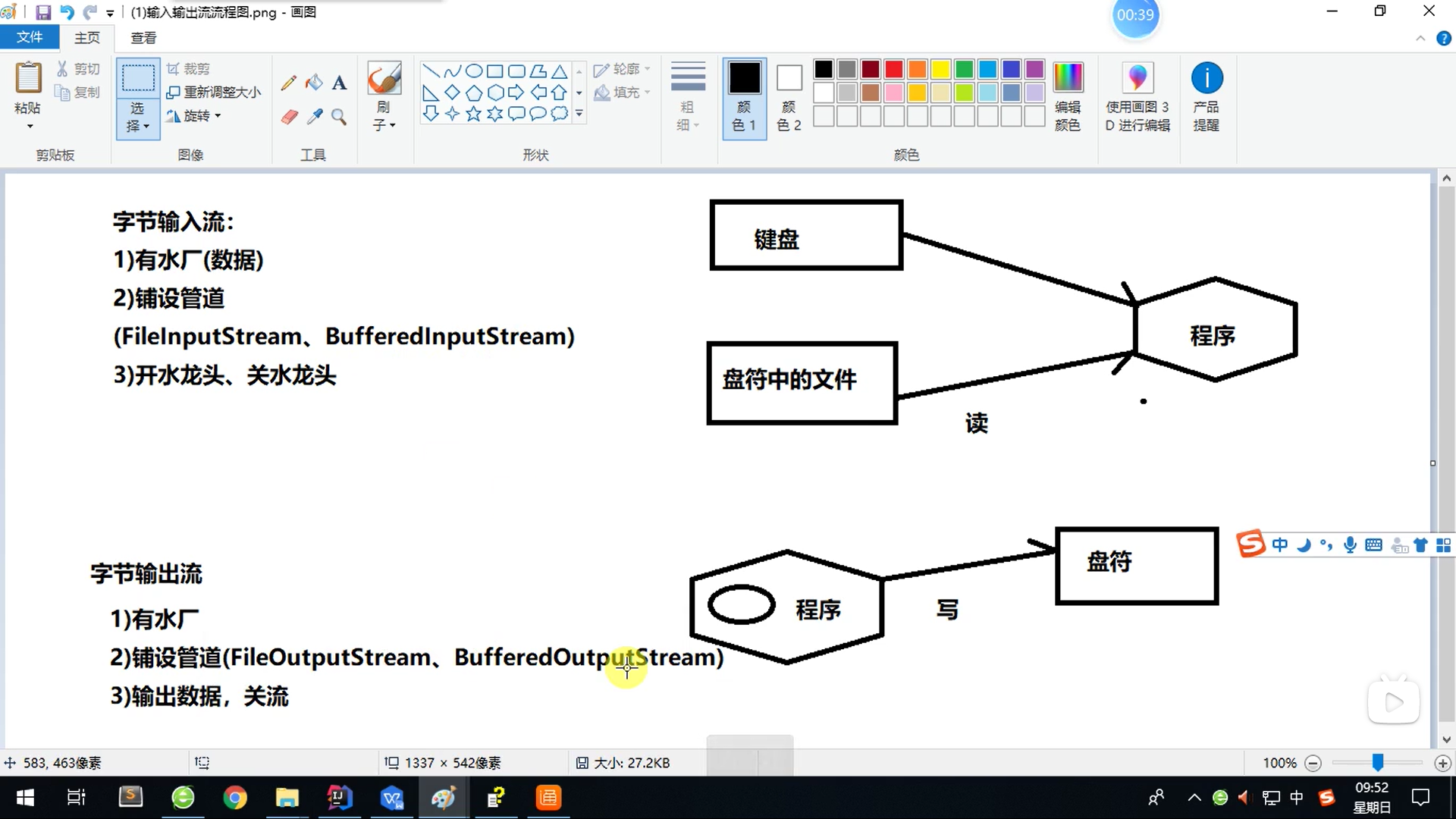Click the vertical scrollbar down arrow
The width and height of the screenshot is (1456, 819).
pyautogui.click(x=1446, y=739)
